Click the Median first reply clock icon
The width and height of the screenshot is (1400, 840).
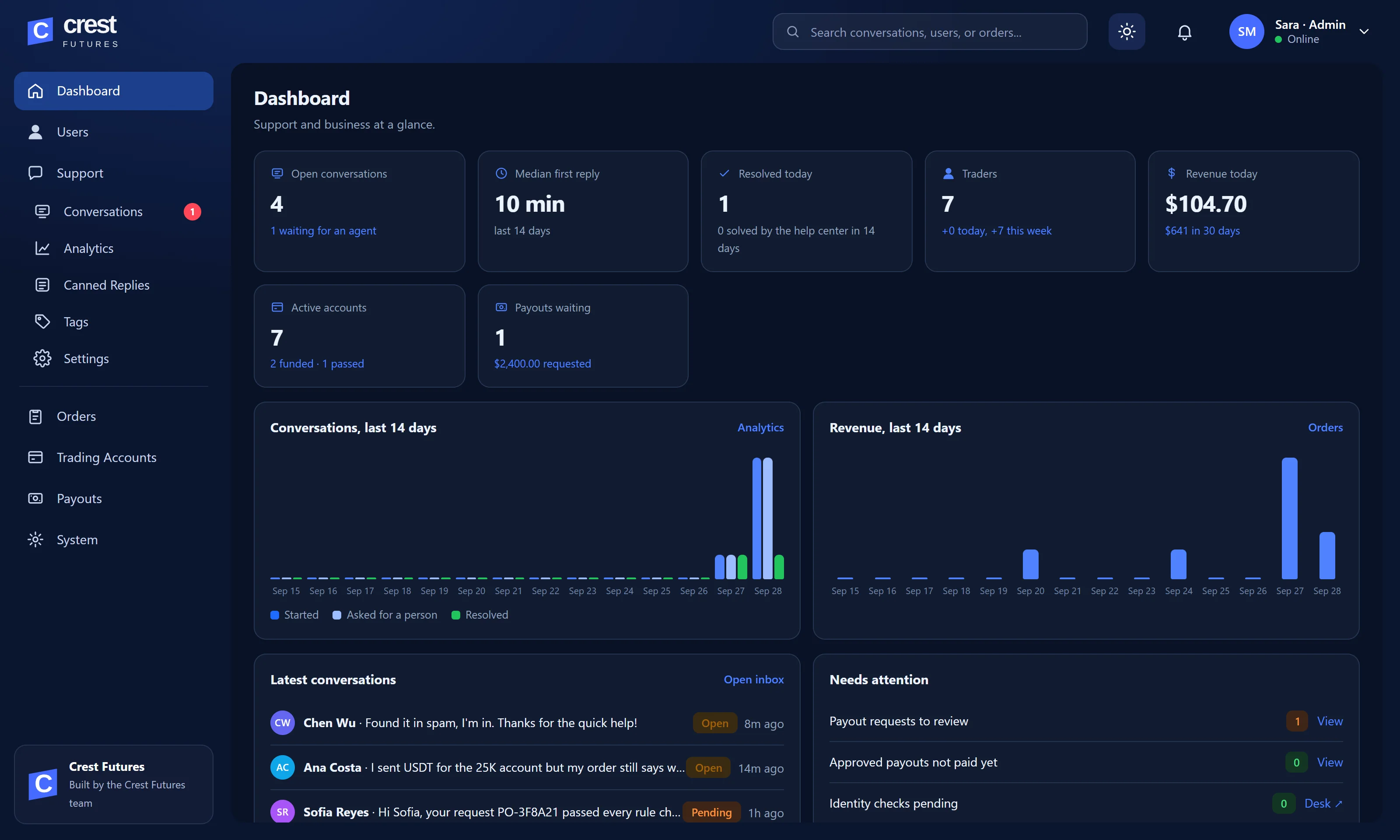click(501, 173)
